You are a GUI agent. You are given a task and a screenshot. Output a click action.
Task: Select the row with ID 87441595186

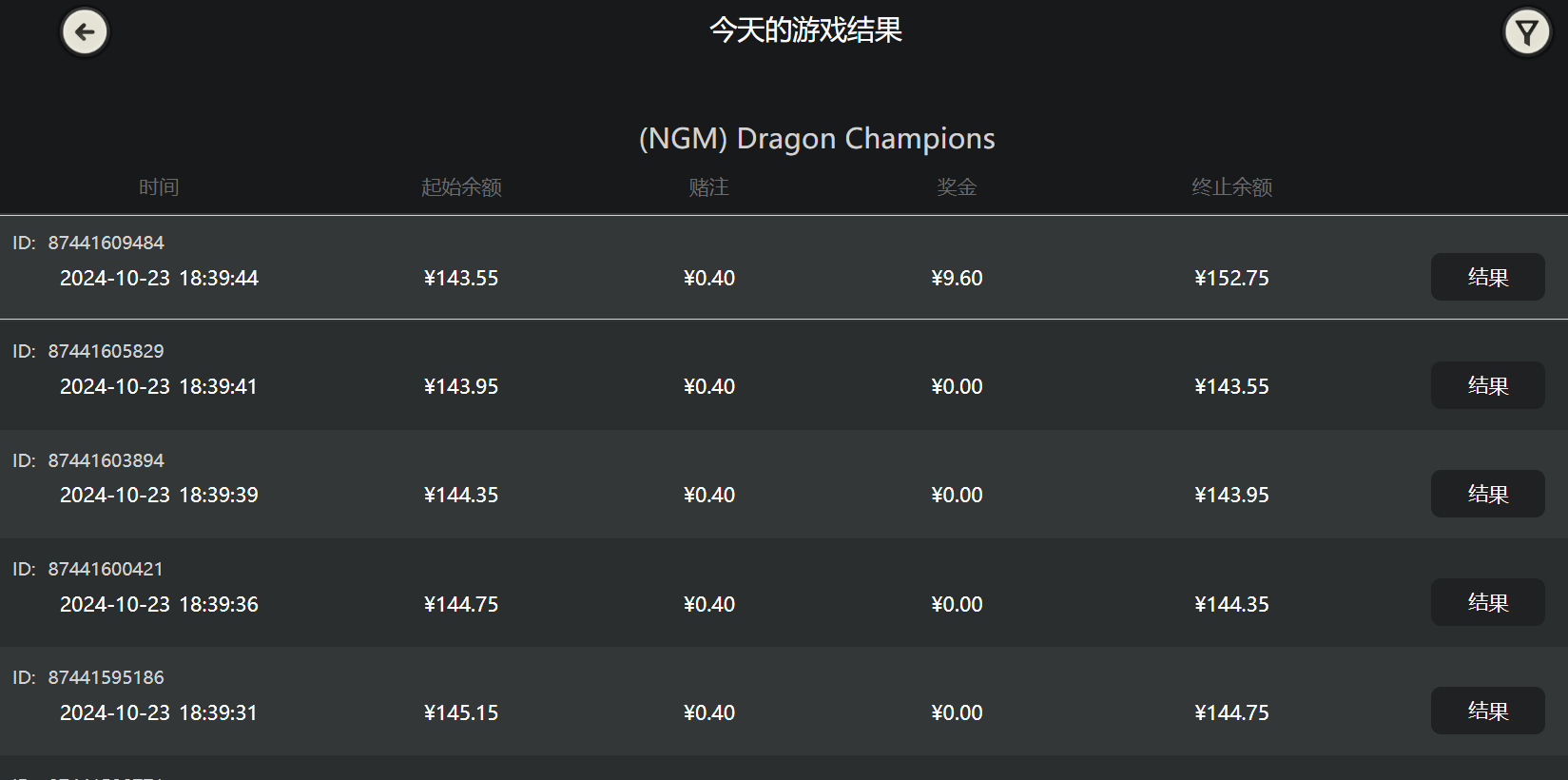click(106, 677)
